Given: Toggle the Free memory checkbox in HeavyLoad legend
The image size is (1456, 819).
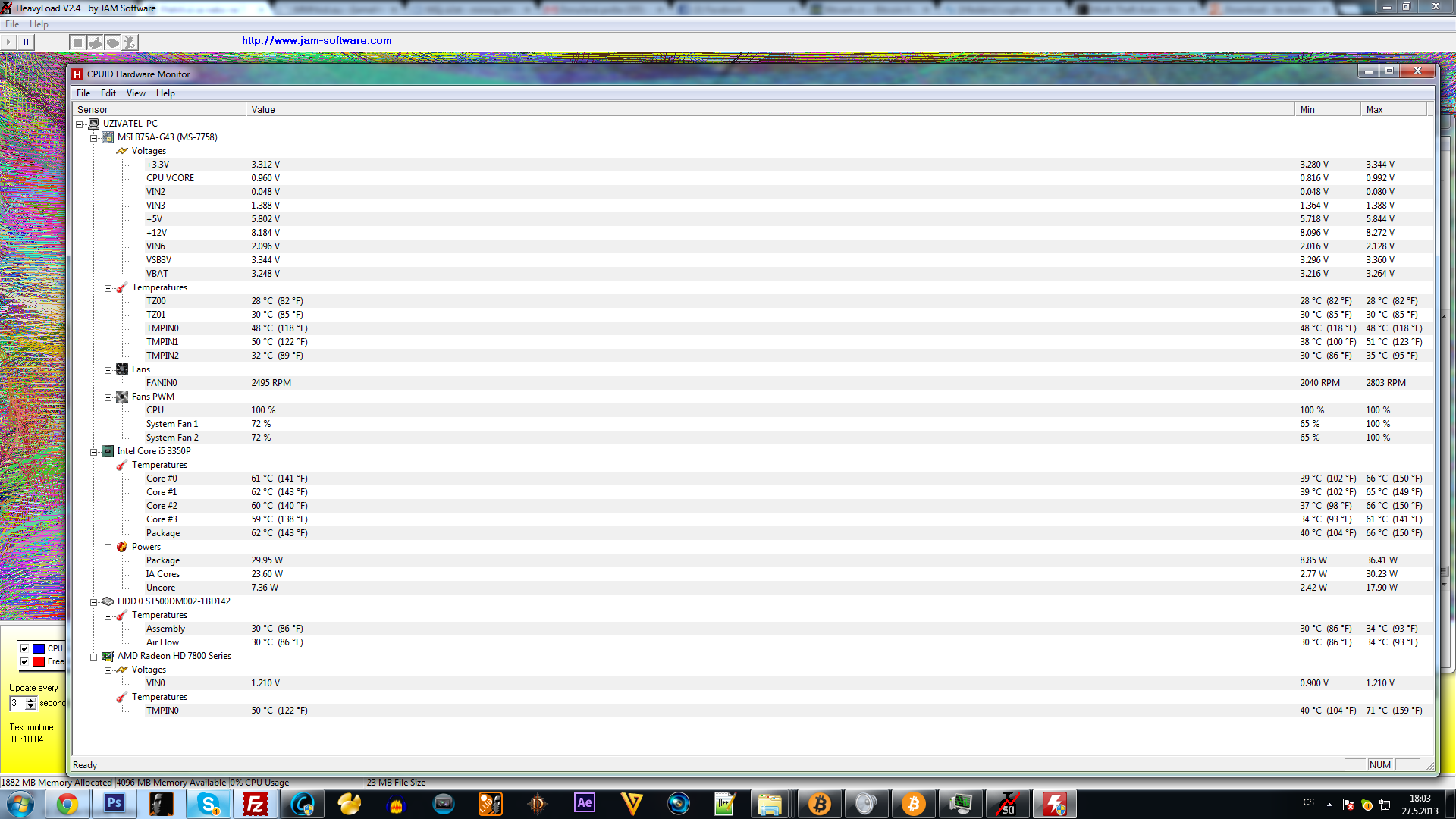Looking at the screenshot, I should coord(24,661).
